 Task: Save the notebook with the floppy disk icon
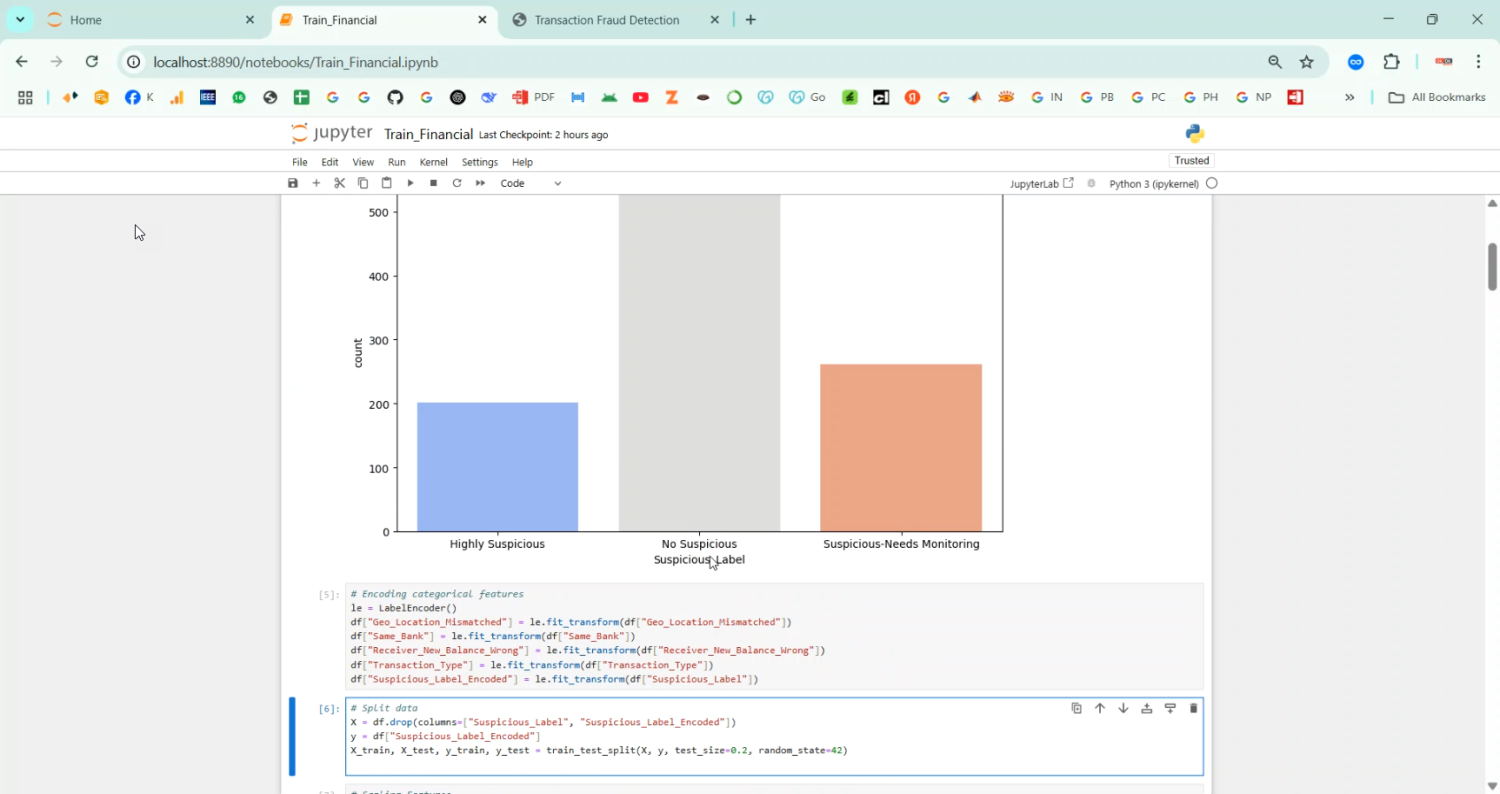click(293, 183)
